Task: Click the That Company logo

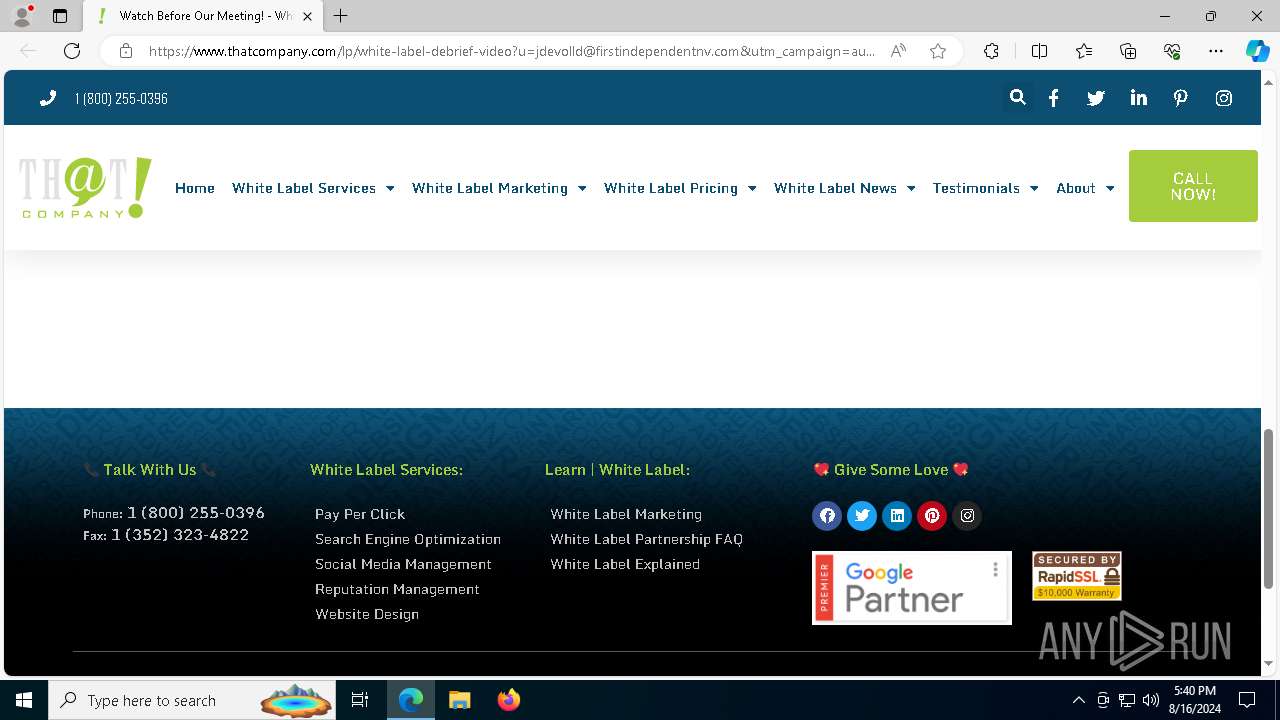Action: pyautogui.click(x=85, y=188)
